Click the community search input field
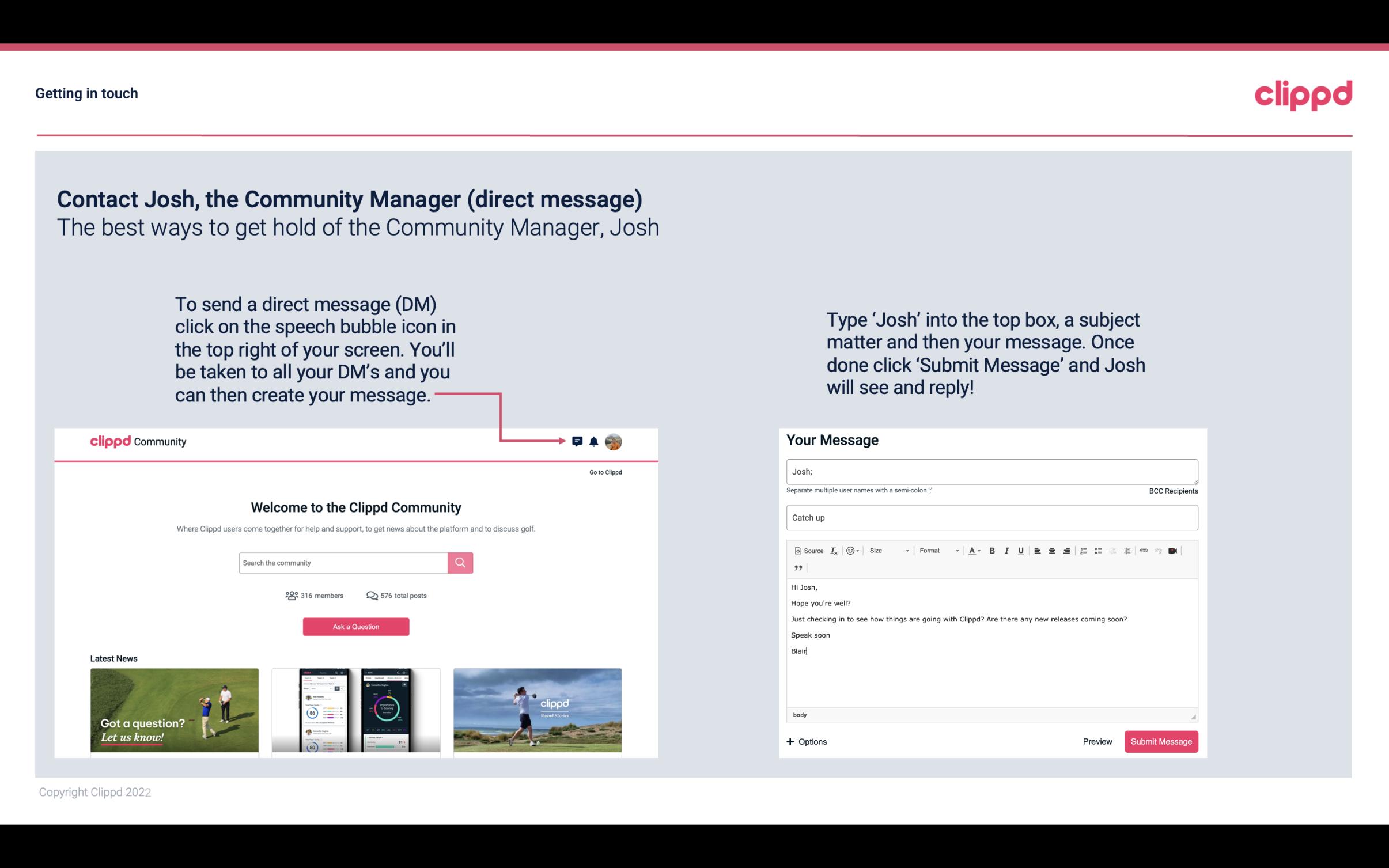The height and width of the screenshot is (868, 1389). tap(343, 562)
